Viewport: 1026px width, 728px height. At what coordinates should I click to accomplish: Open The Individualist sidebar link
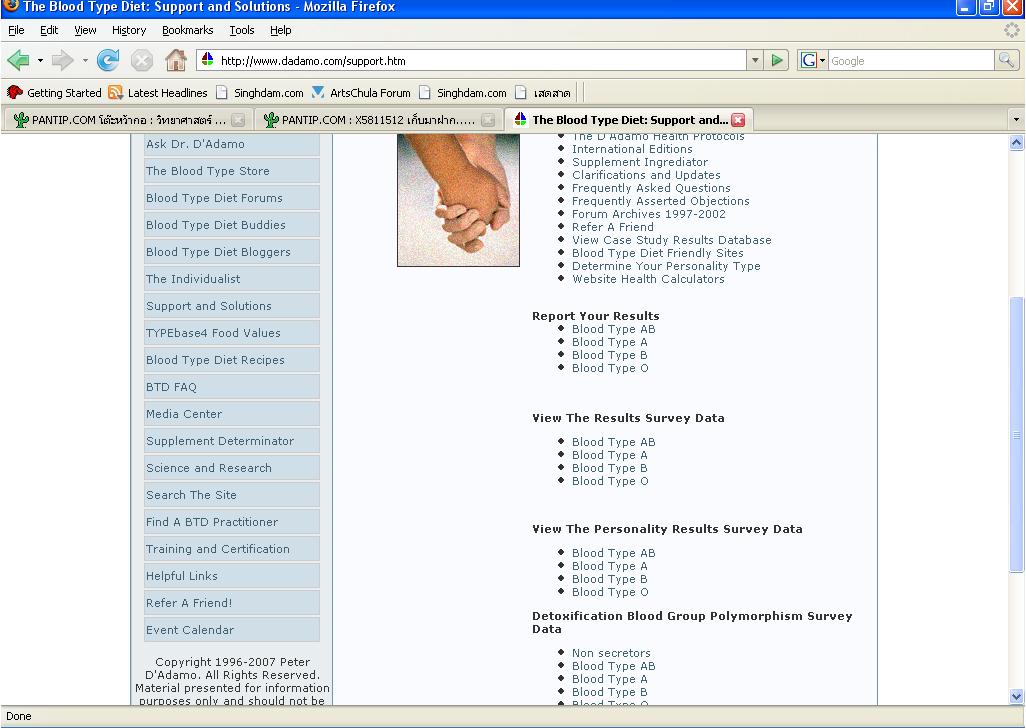(232, 279)
